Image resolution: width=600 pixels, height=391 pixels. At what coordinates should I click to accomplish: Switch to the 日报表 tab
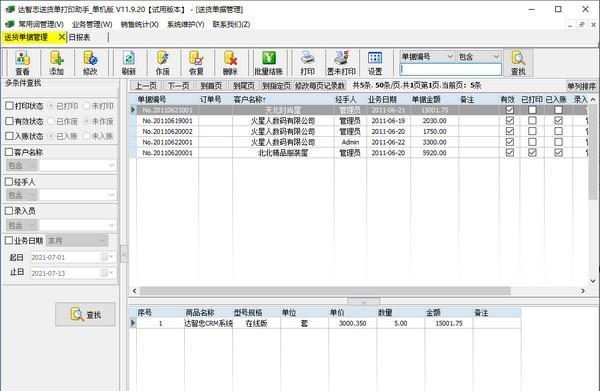(x=80, y=37)
